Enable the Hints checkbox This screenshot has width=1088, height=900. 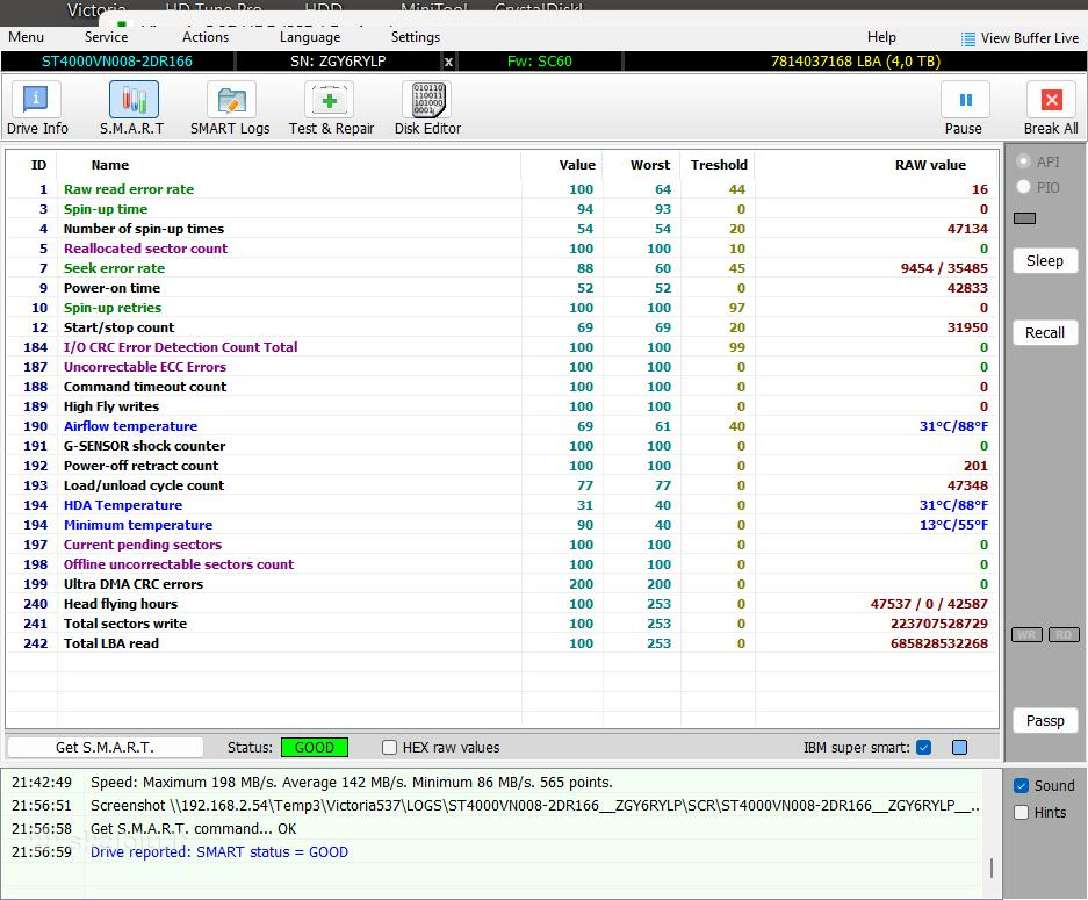click(x=1021, y=813)
